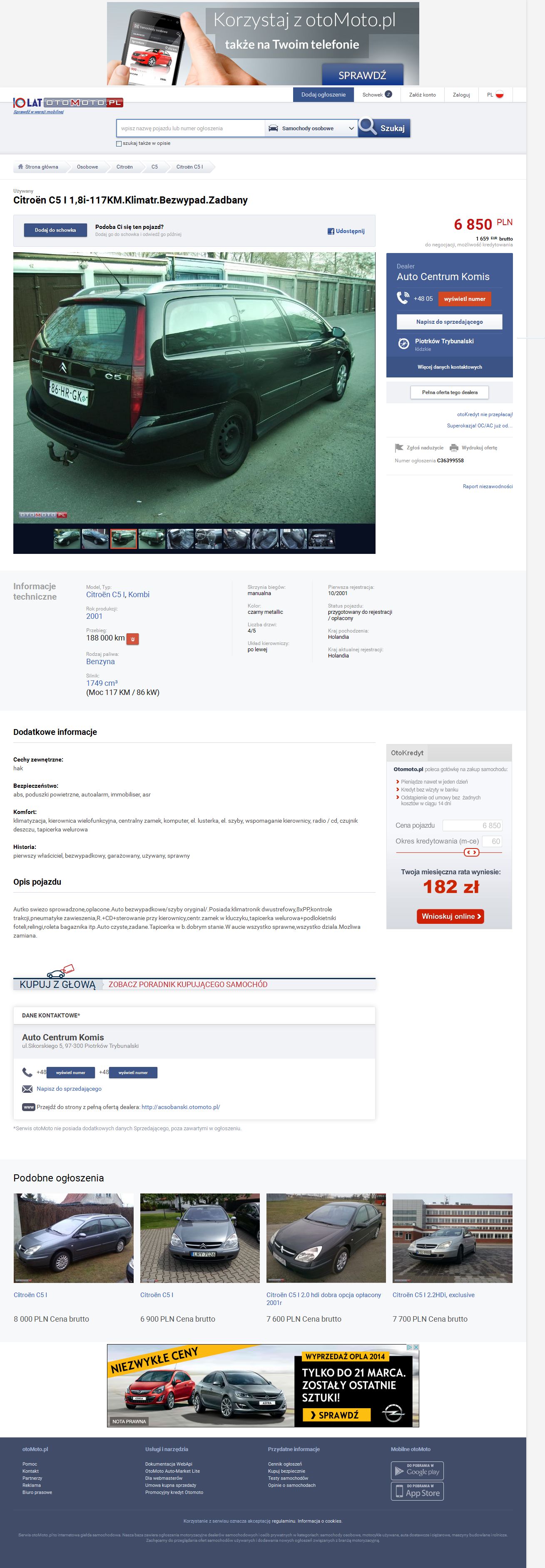The image size is (545, 1568).
Task: Open the 6 900 PLN similar listing photo
Action: [200, 1238]
